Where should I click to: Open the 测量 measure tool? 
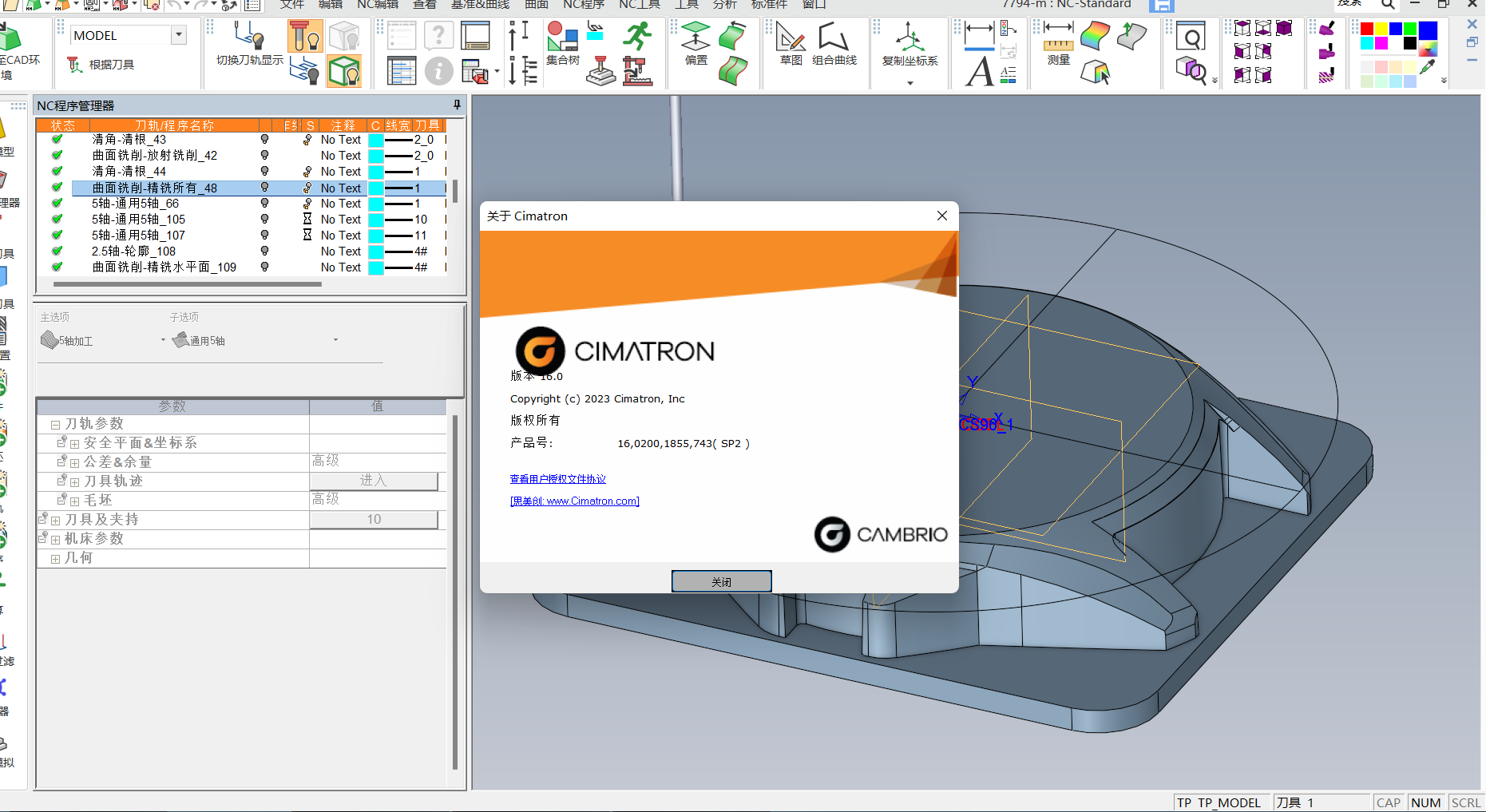1059,44
